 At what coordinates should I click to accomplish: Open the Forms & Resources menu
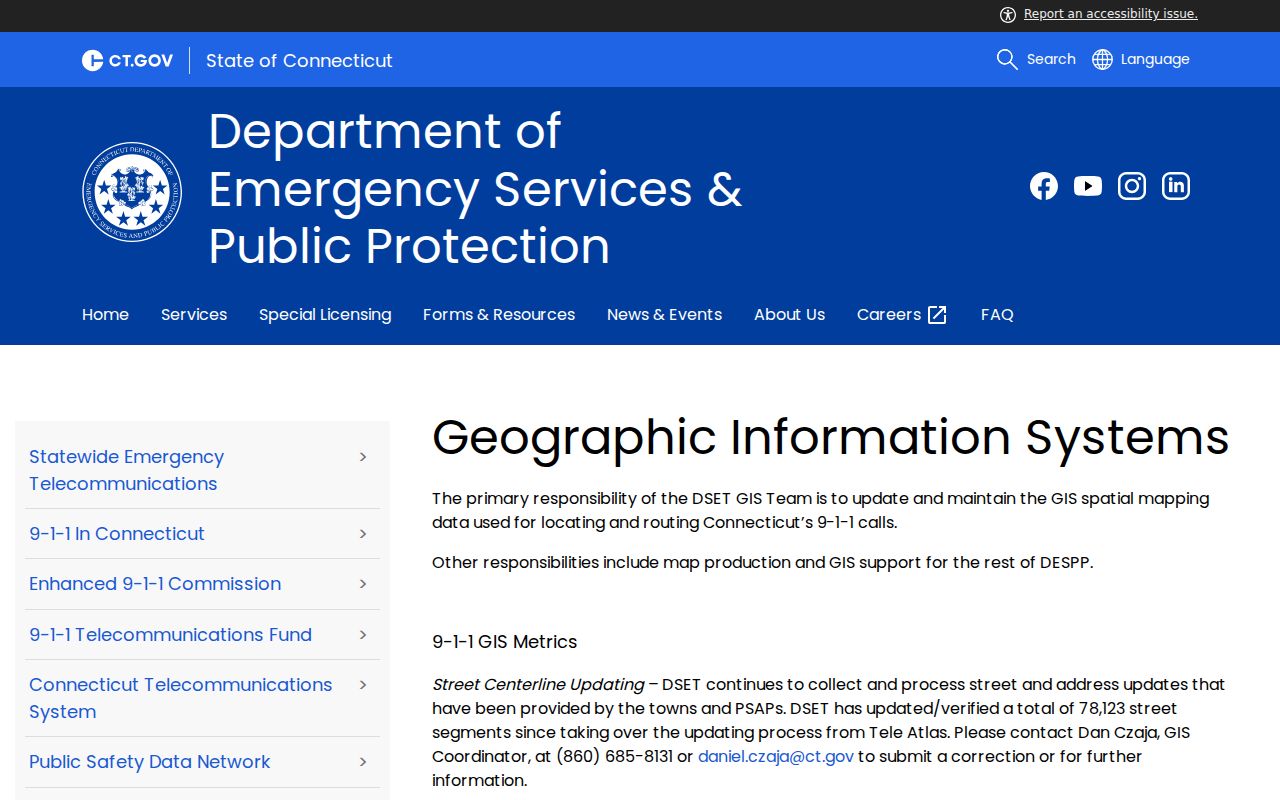click(499, 315)
